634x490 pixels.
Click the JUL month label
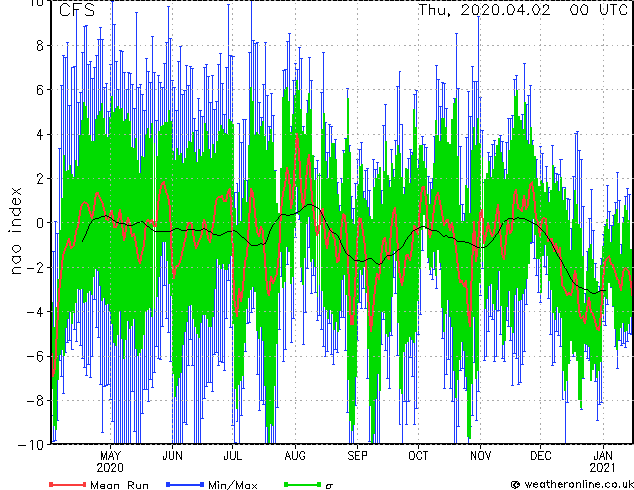232,456
